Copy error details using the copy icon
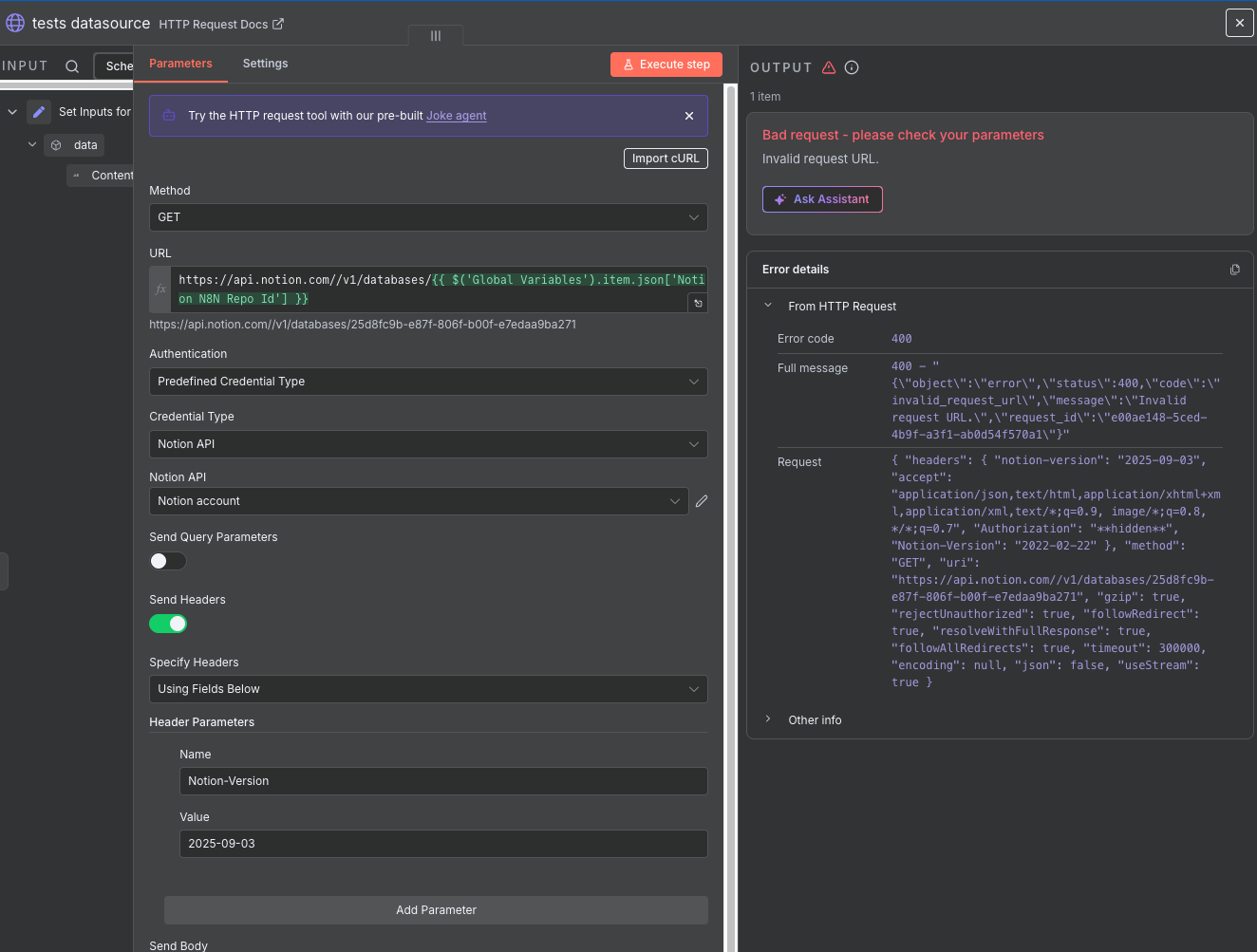Screen dimensions: 1257x952 coord(1234,270)
